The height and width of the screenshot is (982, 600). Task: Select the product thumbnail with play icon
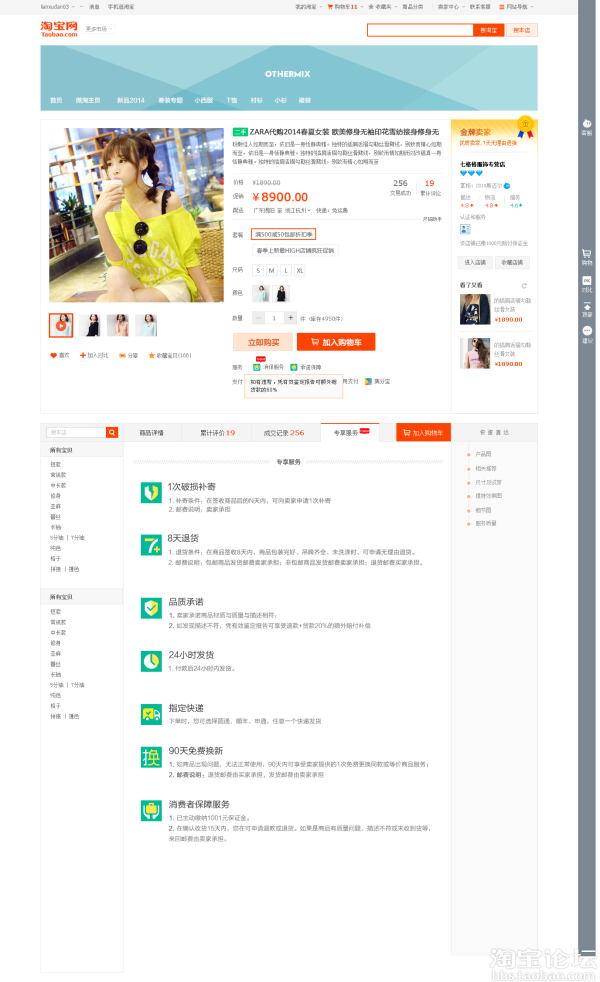click(61, 325)
